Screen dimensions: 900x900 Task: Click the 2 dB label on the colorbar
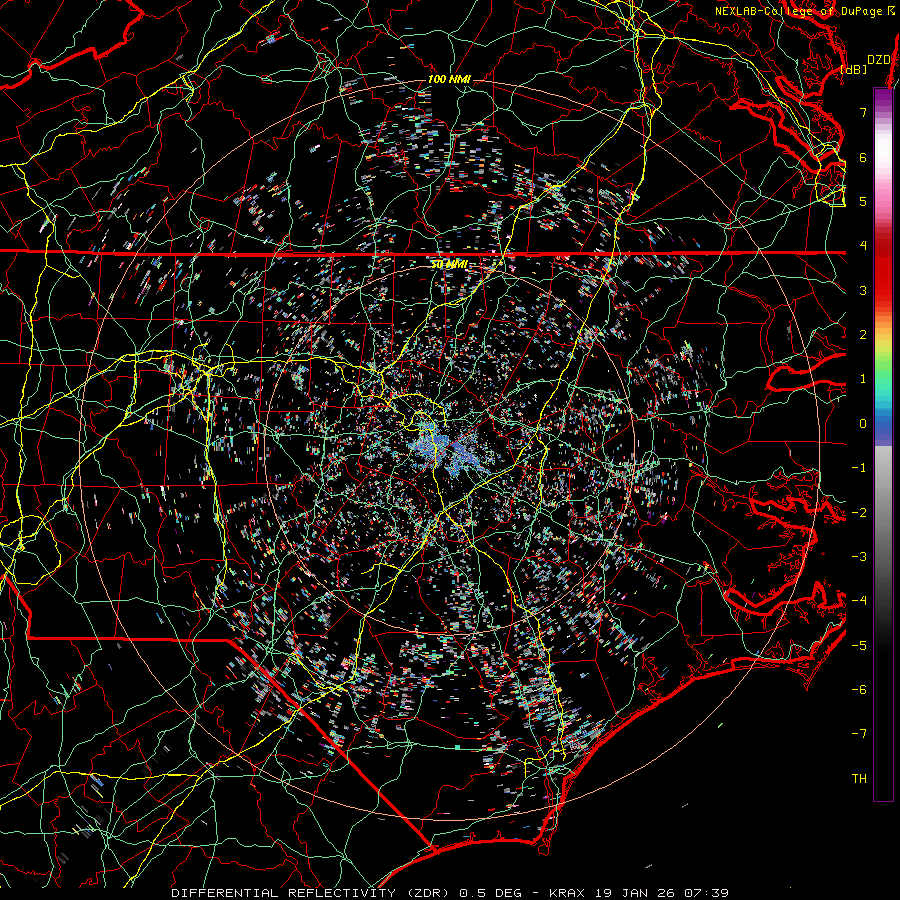coord(863,335)
